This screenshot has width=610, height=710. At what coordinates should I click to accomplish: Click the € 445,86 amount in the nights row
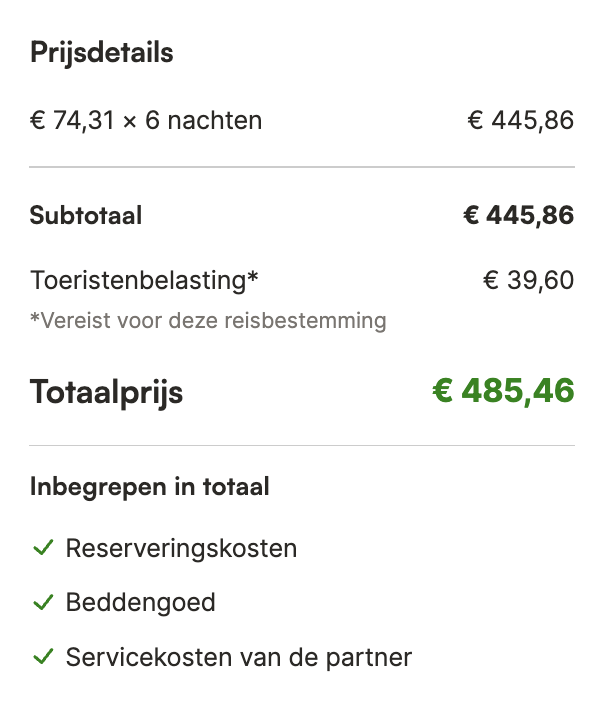[520, 121]
